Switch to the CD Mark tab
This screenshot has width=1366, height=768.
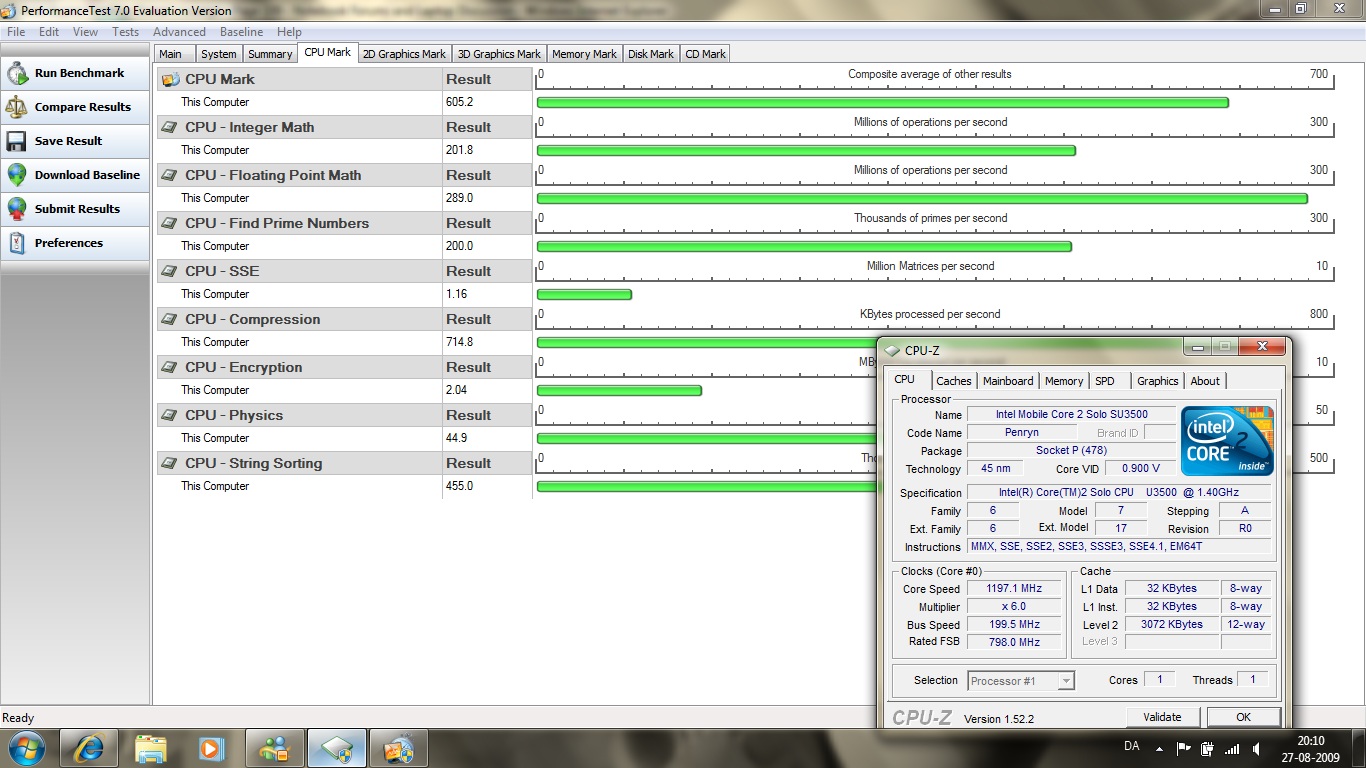[706, 54]
